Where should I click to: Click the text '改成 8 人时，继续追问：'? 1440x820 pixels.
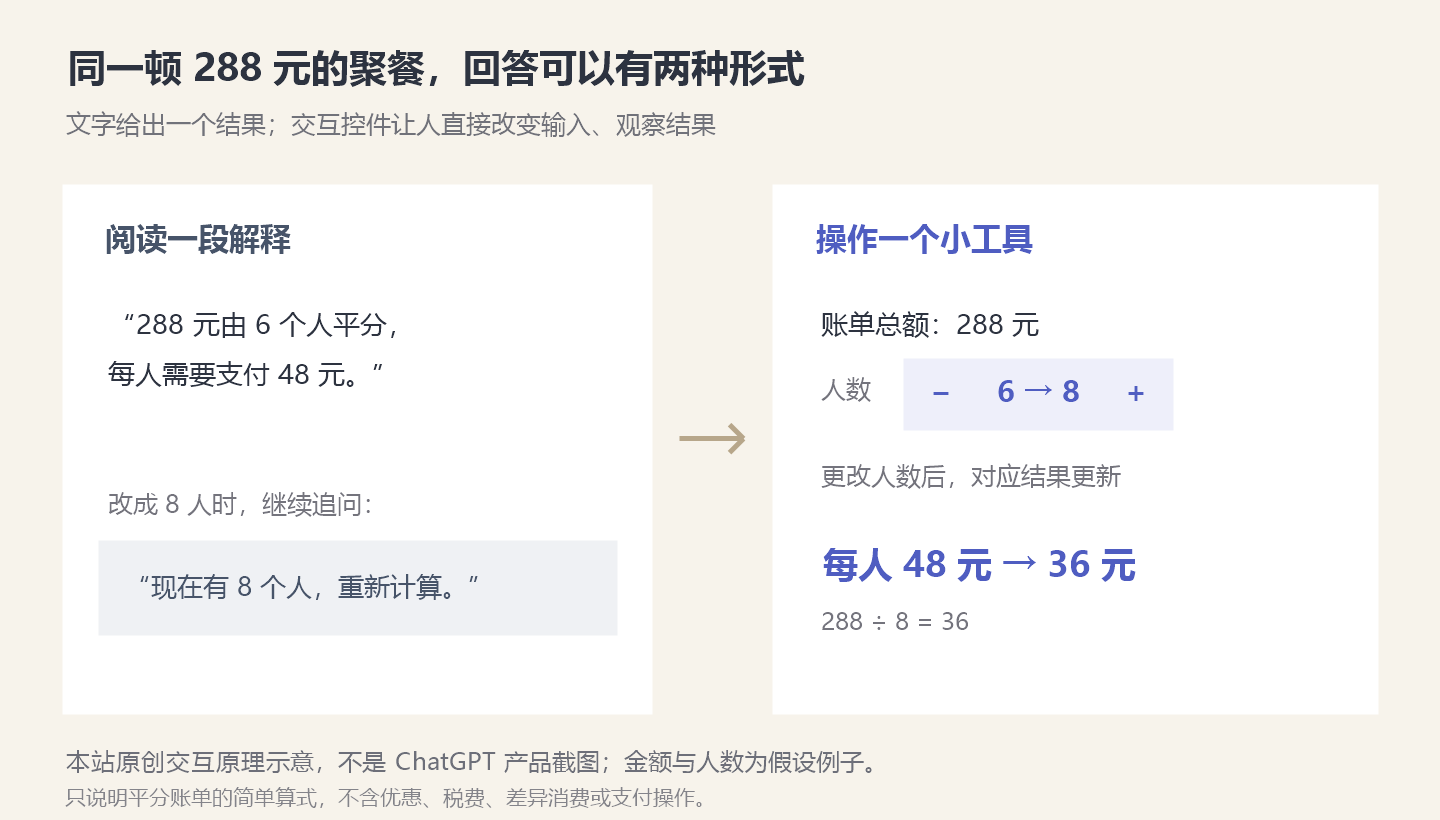tap(240, 504)
